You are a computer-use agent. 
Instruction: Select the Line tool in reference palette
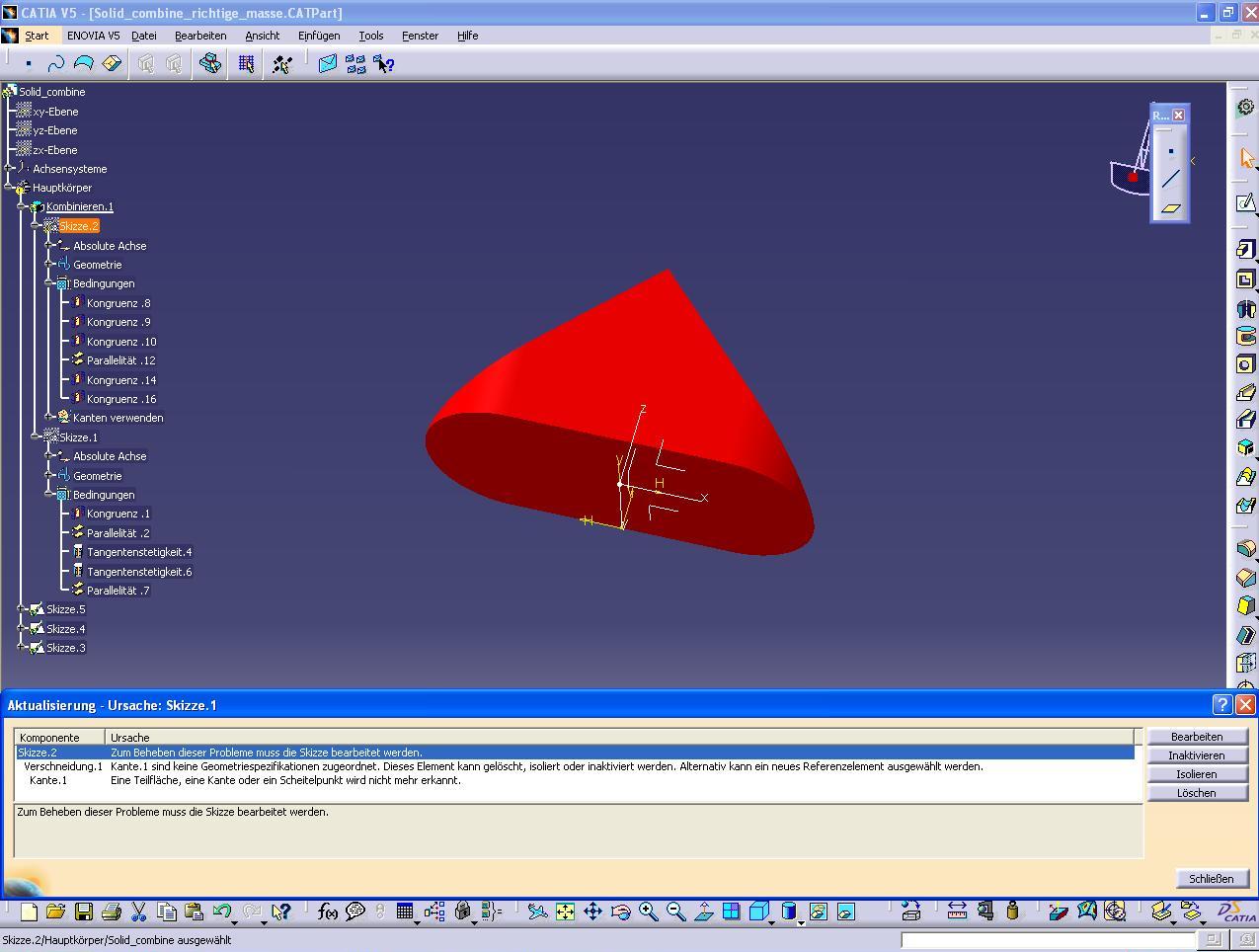1170,179
